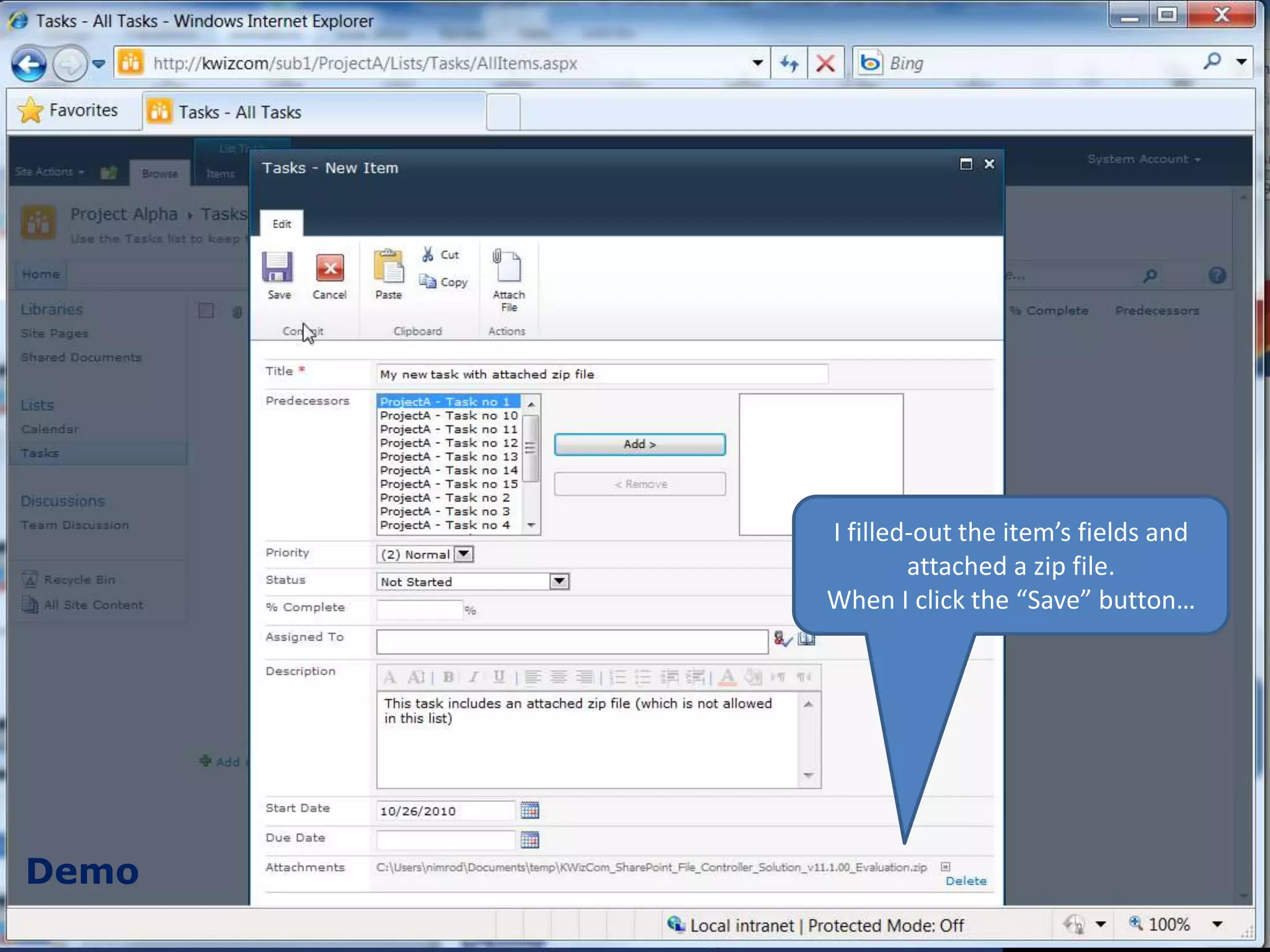The image size is (1270, 952).
Task: Insert numbered list in description
Action: [x=618, y=677]
